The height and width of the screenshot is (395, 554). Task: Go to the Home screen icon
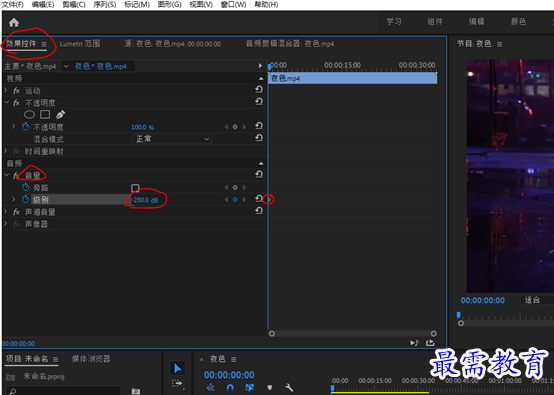(14, 23)
